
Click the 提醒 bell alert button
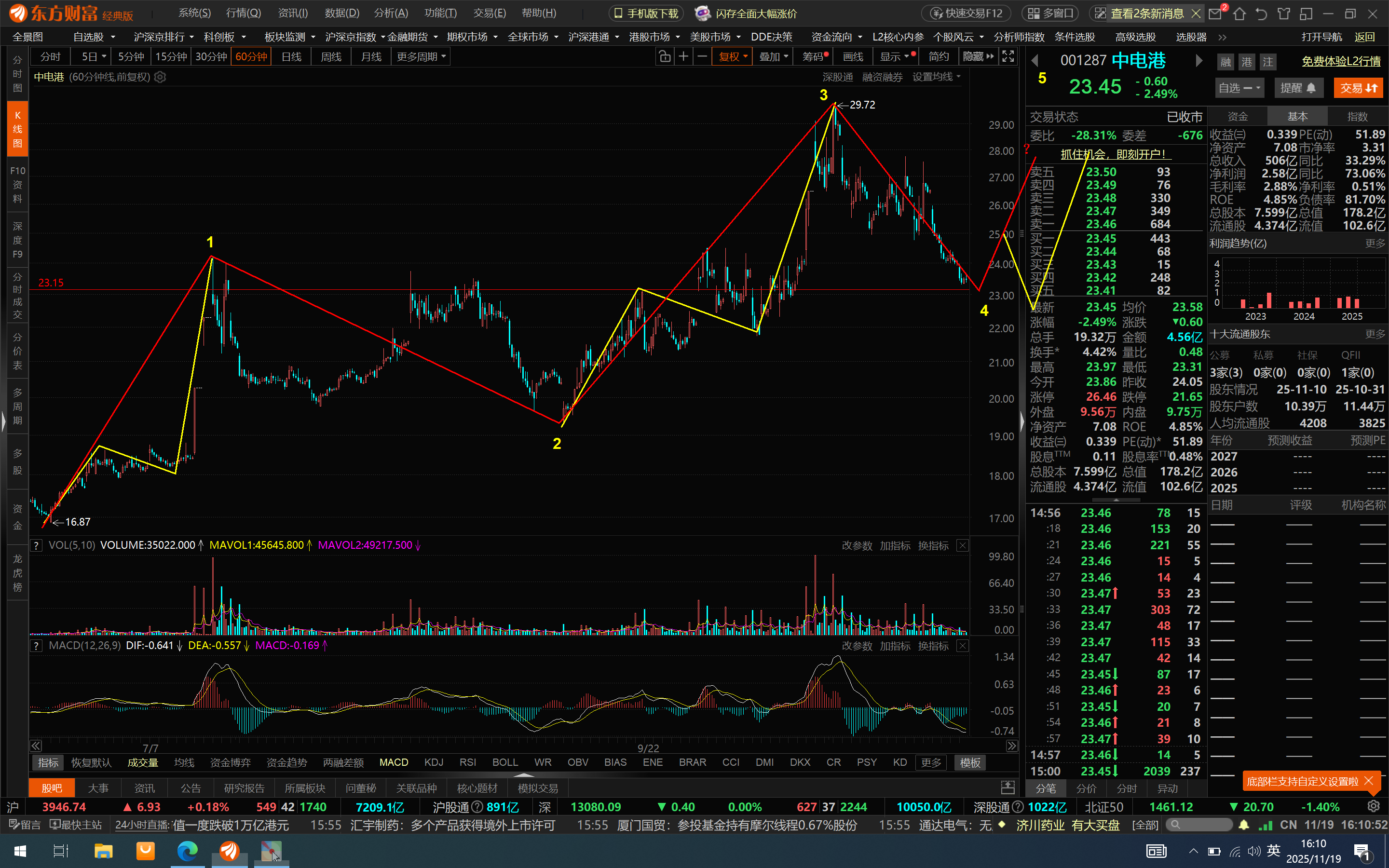click(1298, 88)
